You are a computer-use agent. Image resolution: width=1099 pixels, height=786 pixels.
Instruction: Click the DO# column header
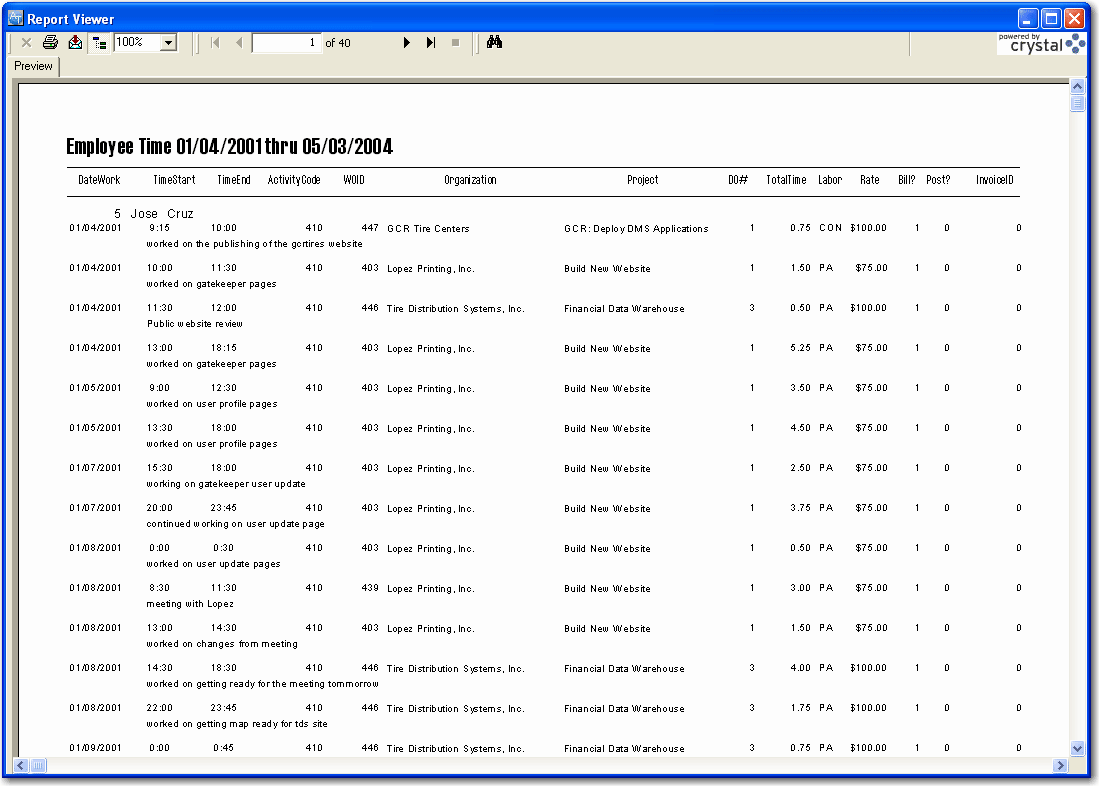(x=738, y=180)
